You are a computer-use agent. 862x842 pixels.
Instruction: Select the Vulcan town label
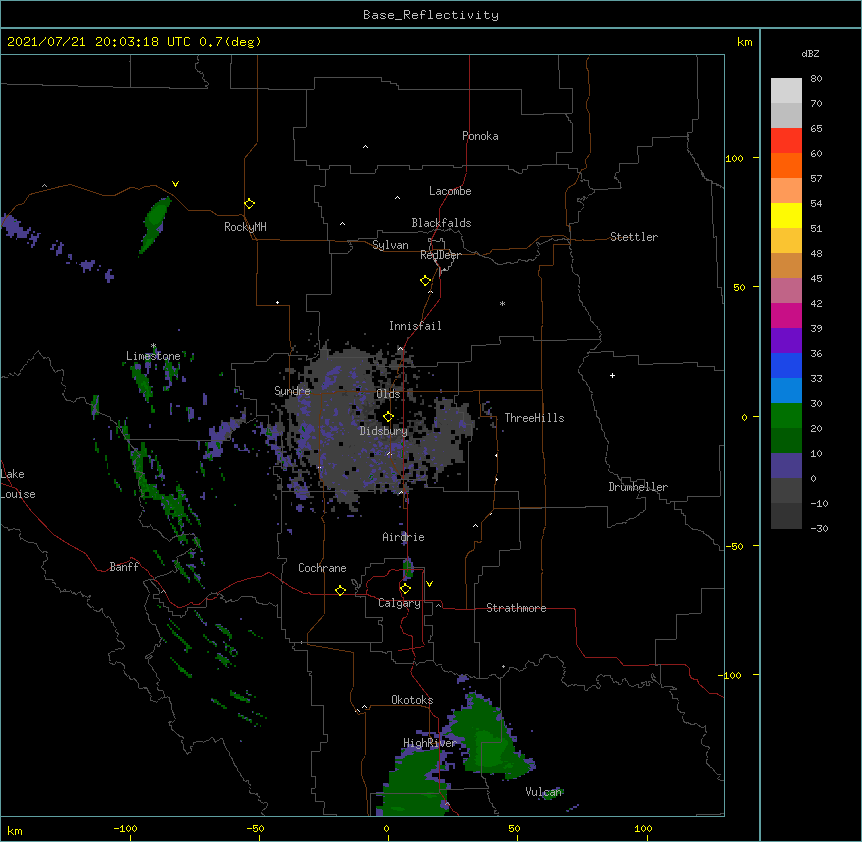543,792
